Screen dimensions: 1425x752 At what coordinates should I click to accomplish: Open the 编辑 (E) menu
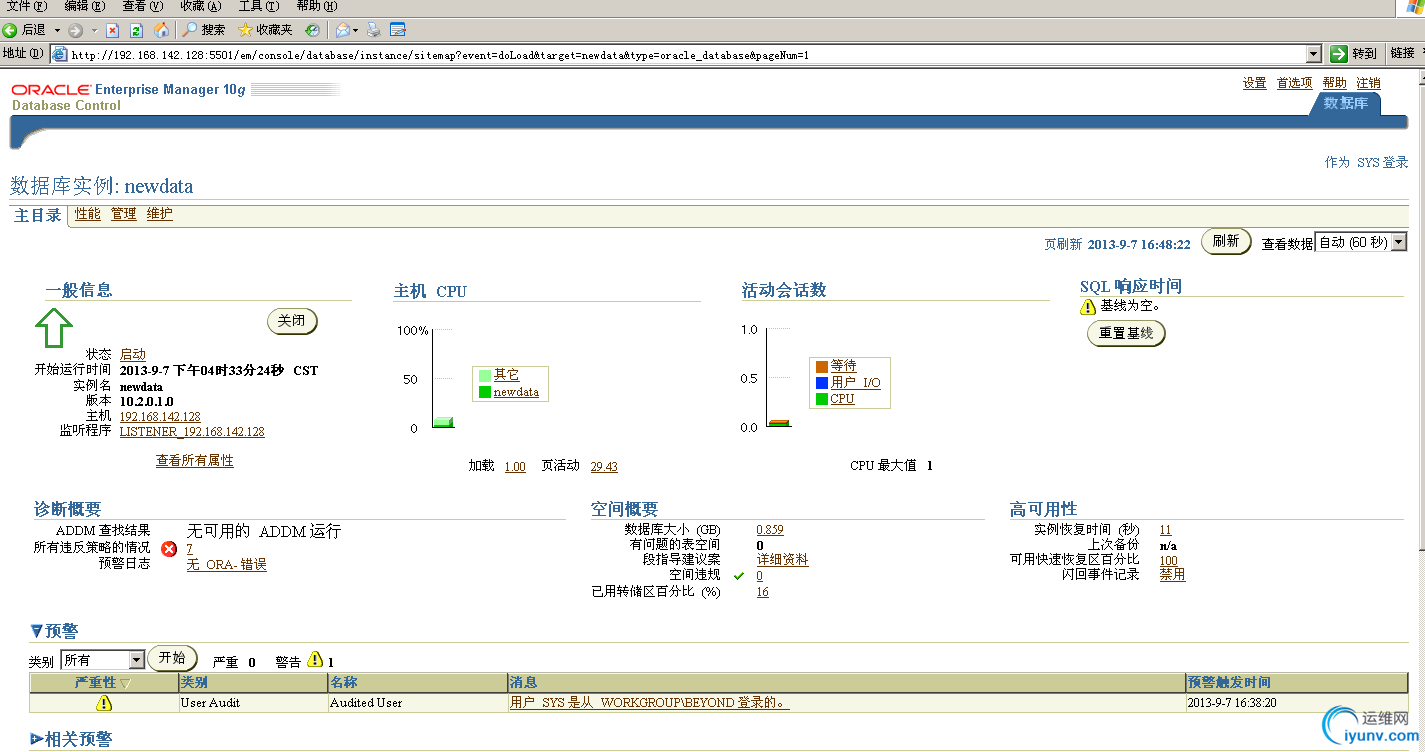(84, 6)
